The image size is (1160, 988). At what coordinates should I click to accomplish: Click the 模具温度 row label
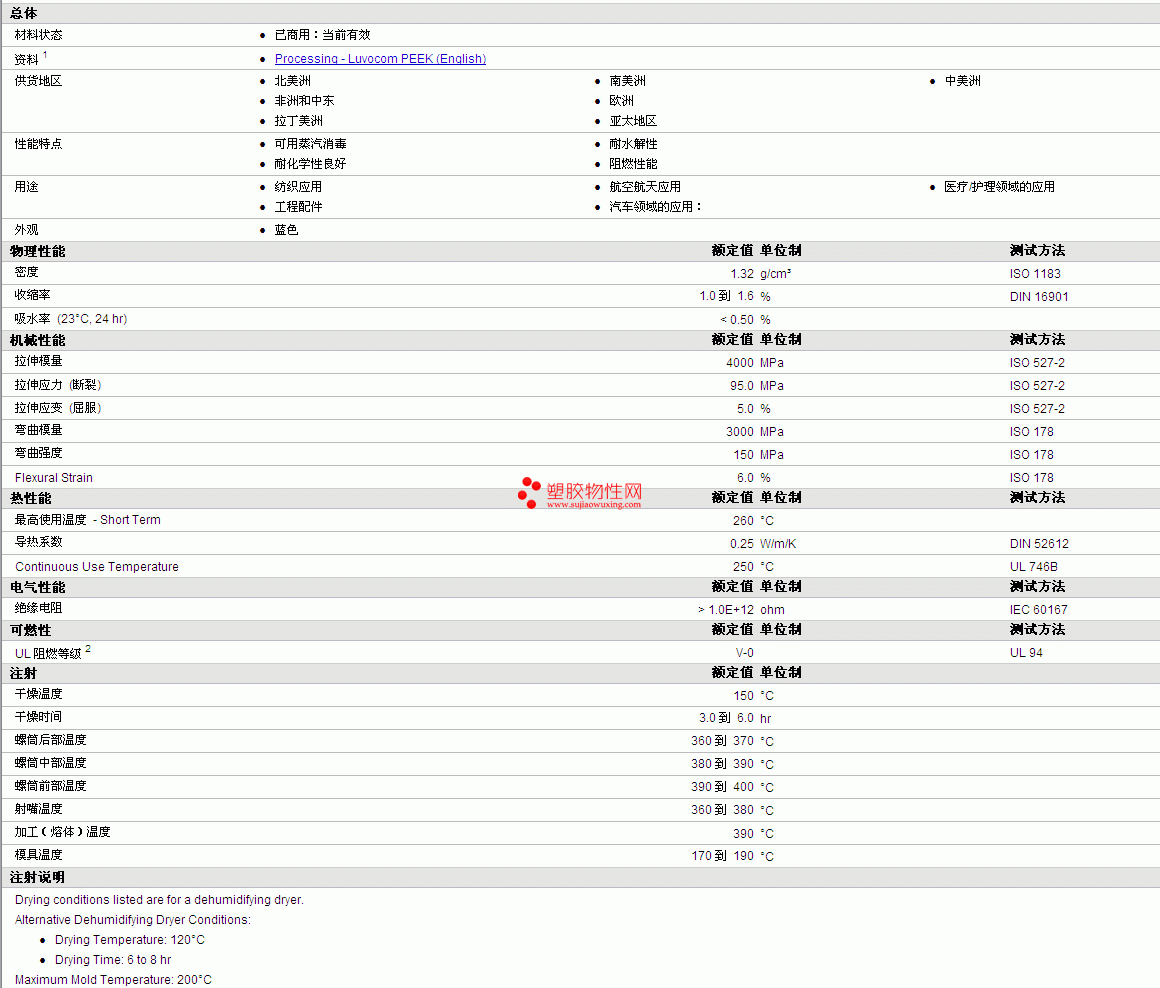pos(38,855)
